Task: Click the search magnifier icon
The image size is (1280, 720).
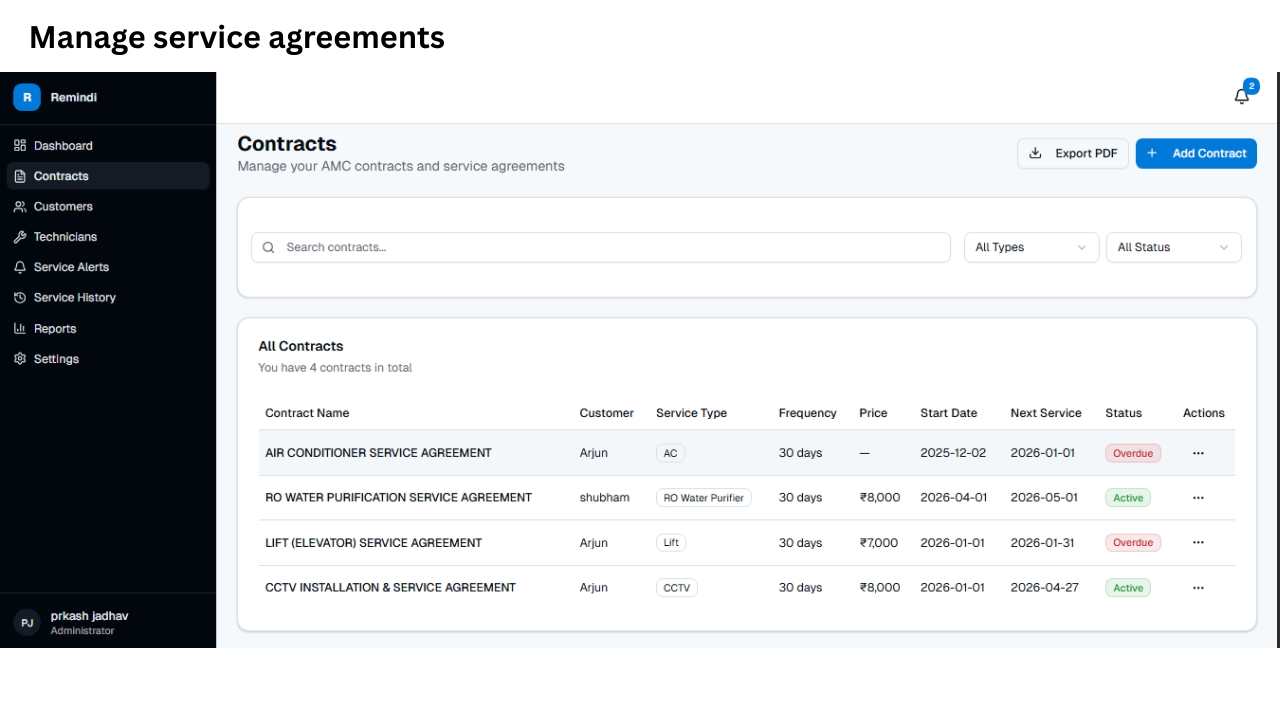Action: (x=269, y=247)
